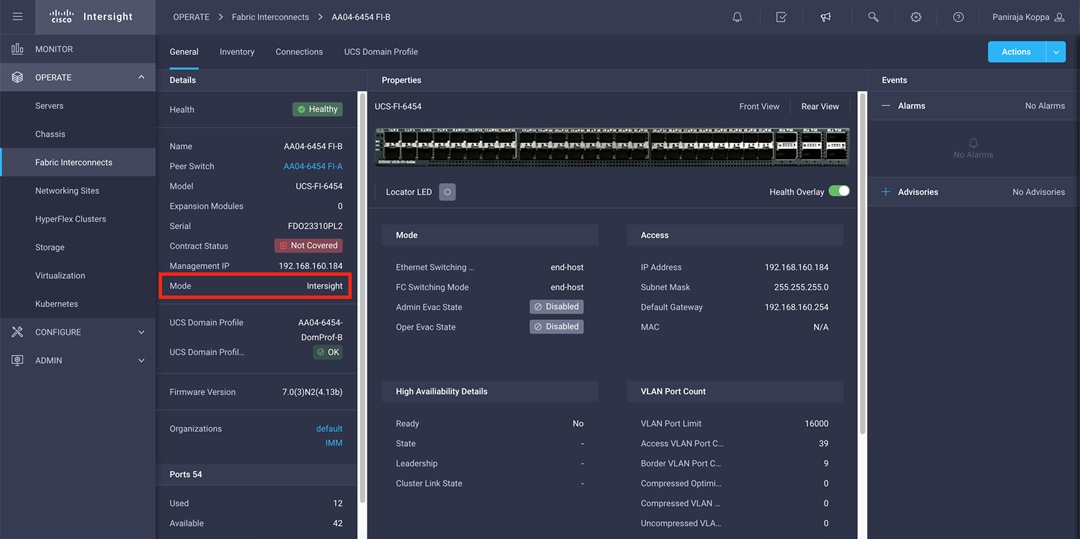Switch to the Connections tab
The image size is (1080, 539).
[x=299, y=52]
